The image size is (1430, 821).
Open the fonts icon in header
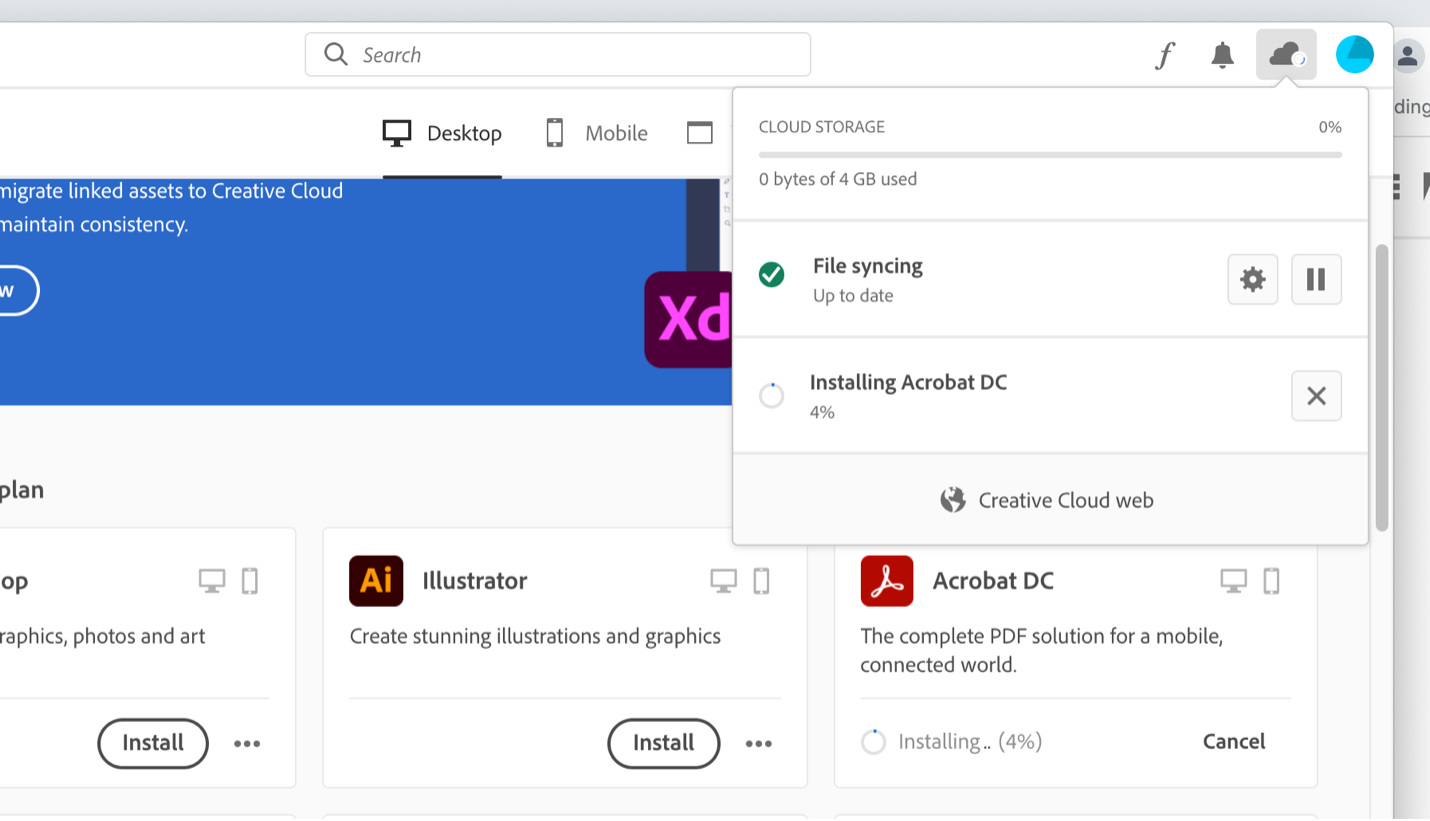(1164, 55)
